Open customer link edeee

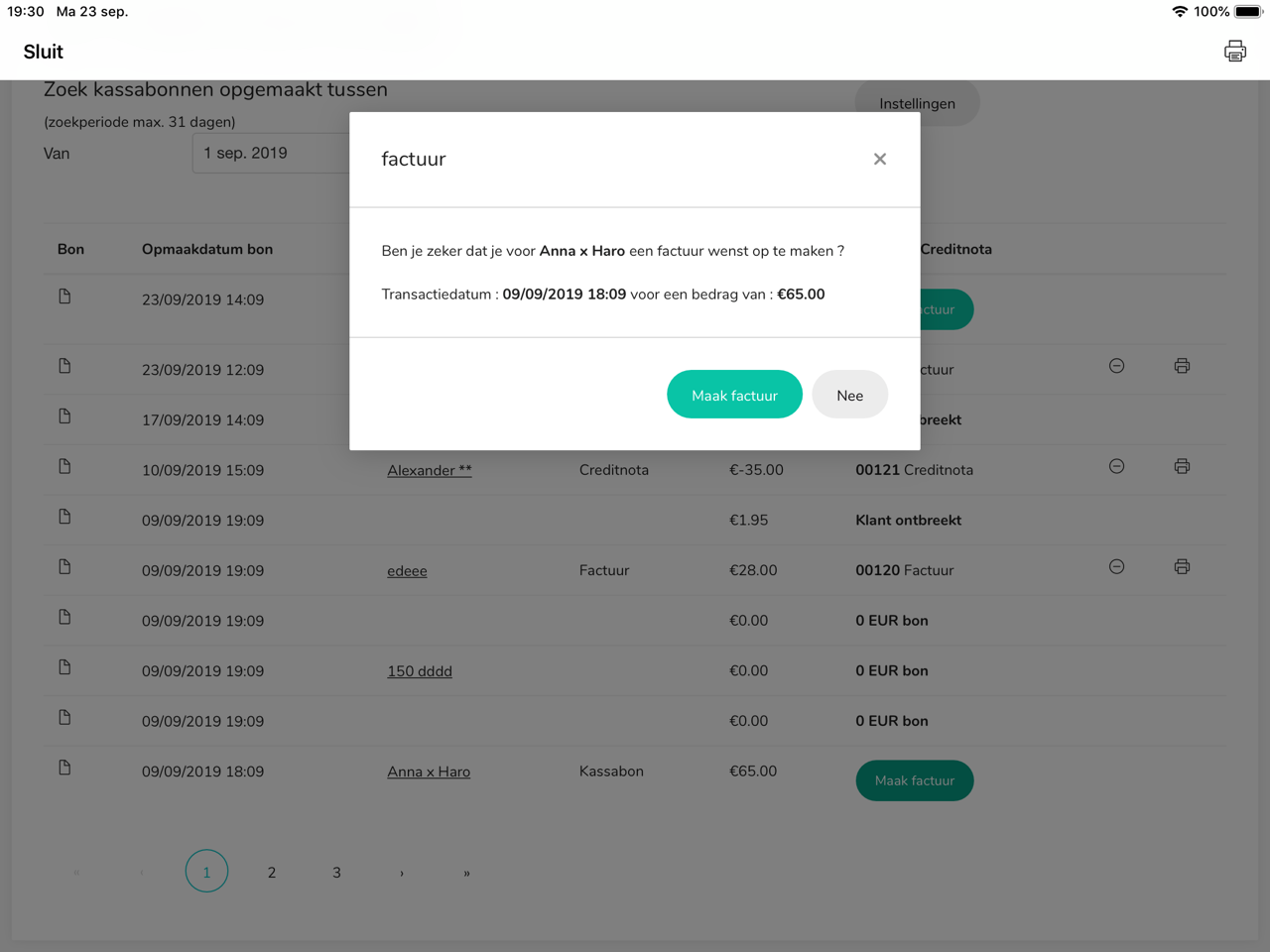(x=407, y=571)
